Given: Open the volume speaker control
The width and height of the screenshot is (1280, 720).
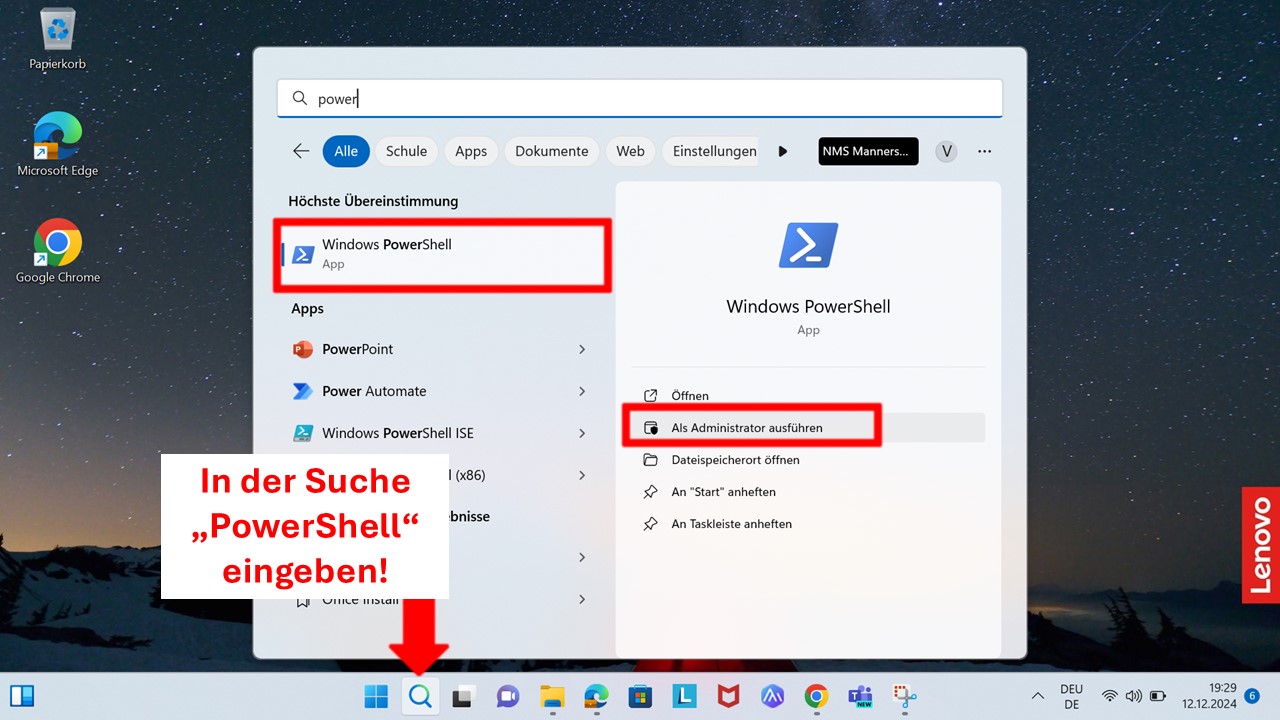Looking at the screenshot, I should 1134,696.
